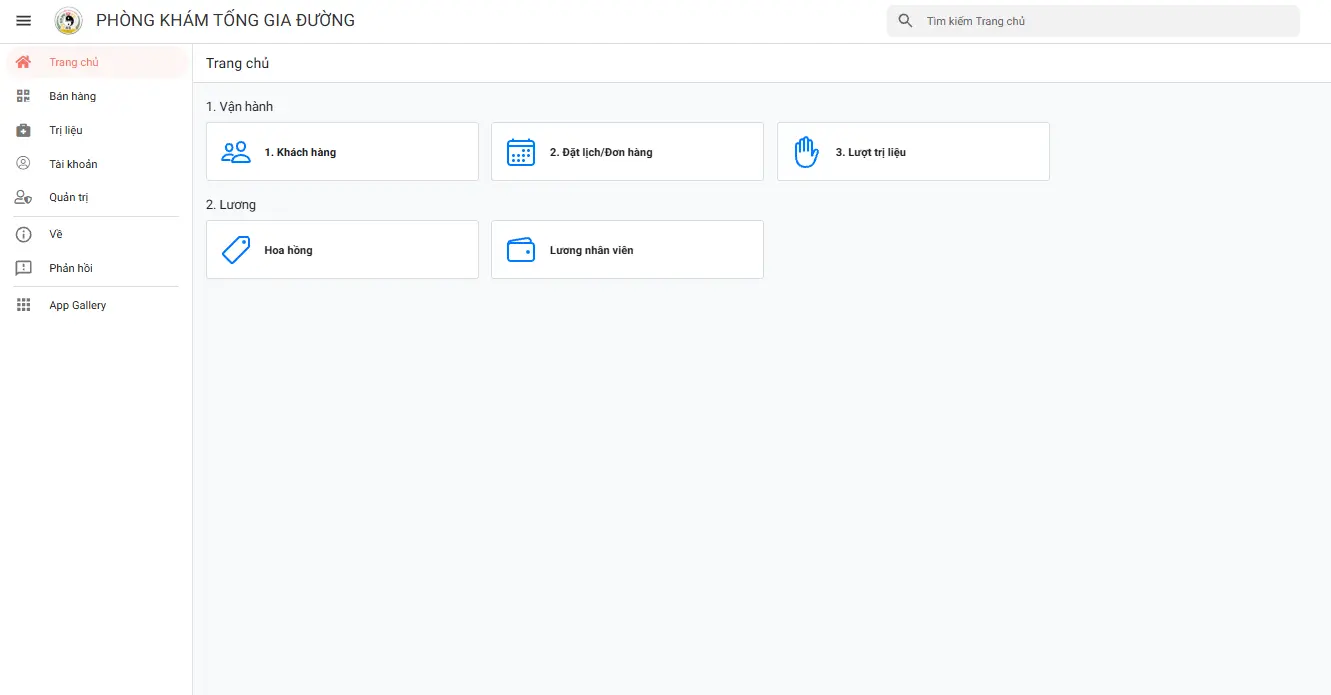The height and width of the screenshot is (695, 1331).
Task: Open App Gallery from the sidebar
Action: coord(97,305)
